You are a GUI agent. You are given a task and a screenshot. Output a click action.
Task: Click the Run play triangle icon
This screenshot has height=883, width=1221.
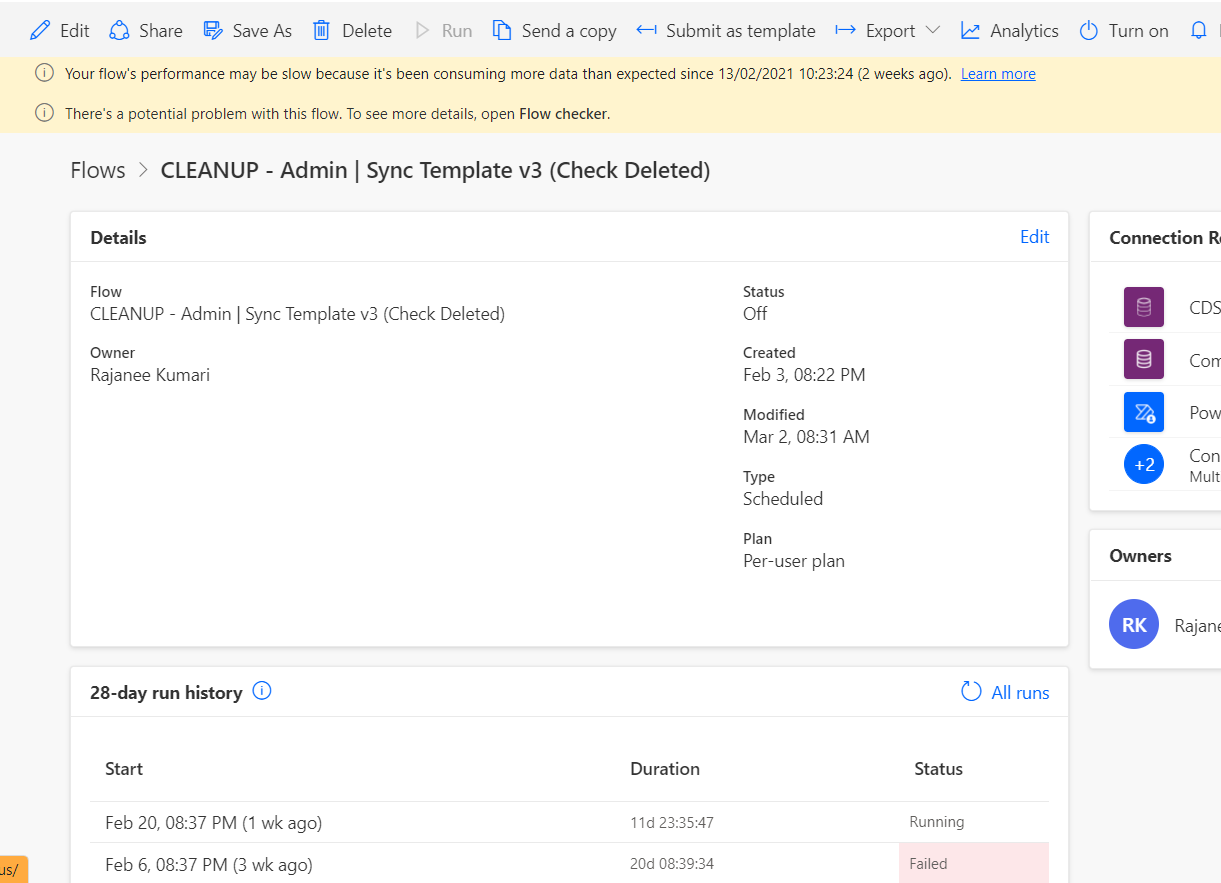pyautogui.click(x=422, y=31)
